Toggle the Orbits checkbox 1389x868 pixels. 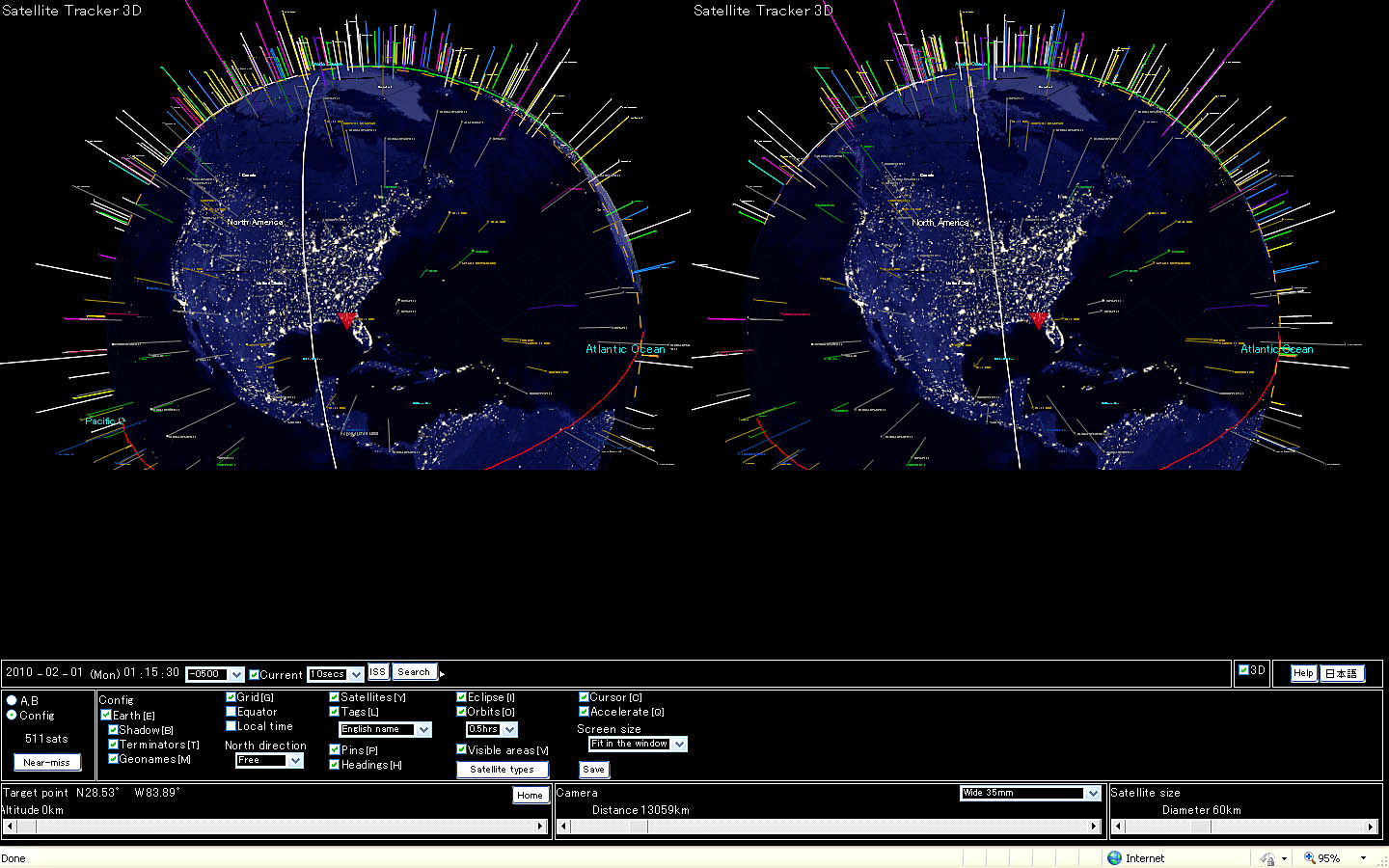(x=461, y=712)
